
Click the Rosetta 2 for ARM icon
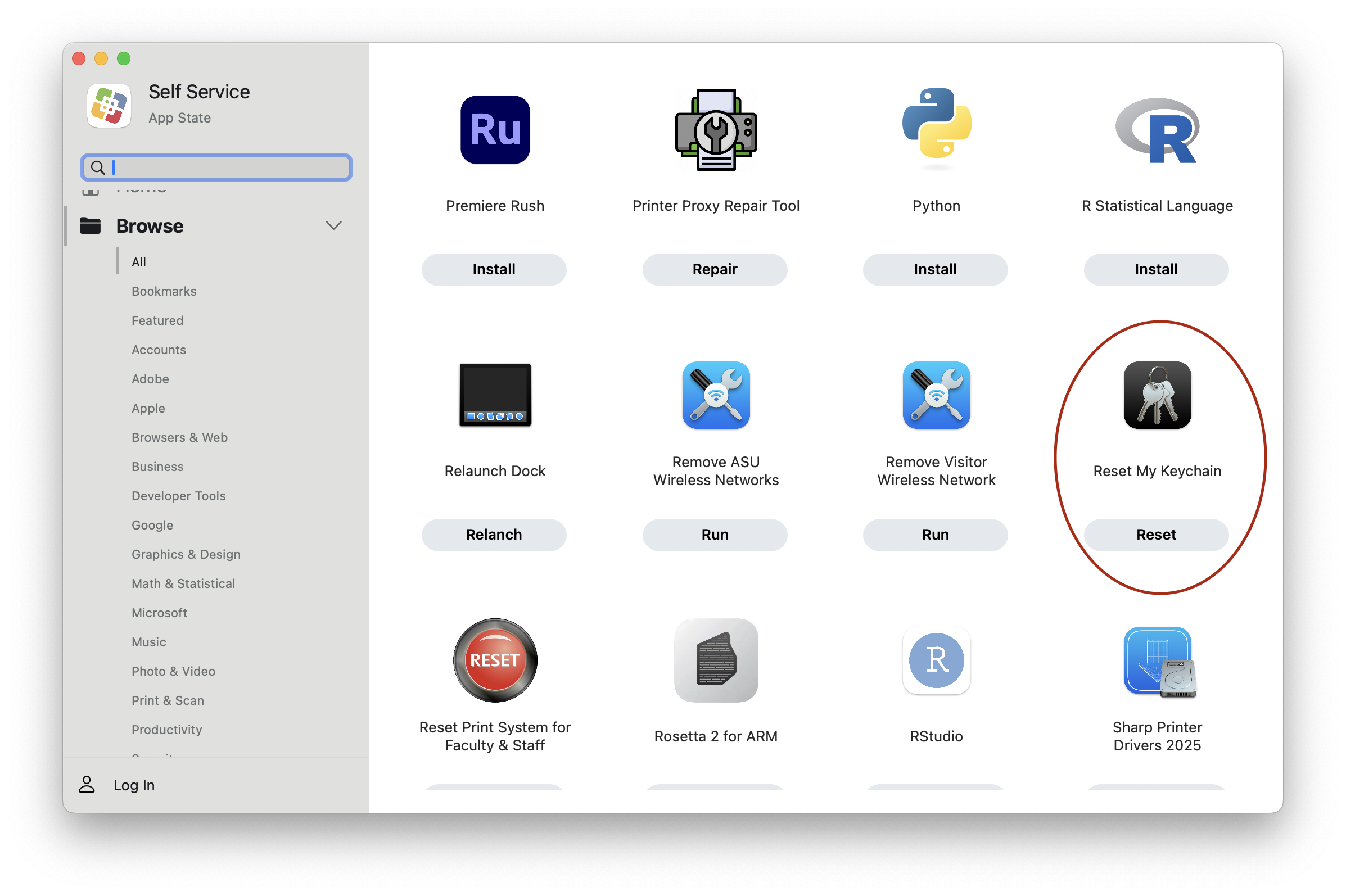(x=716, y=660)
